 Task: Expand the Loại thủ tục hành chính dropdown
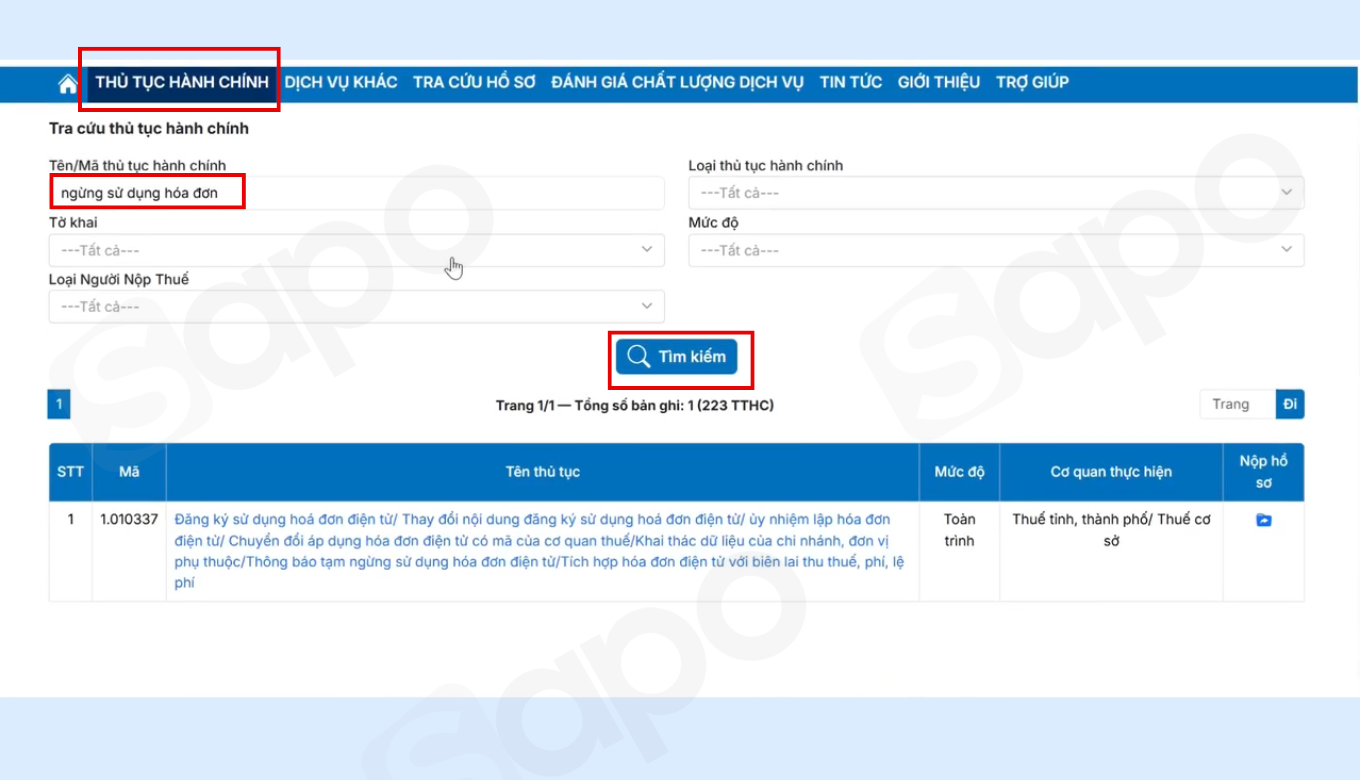pyautogui.click(x=995, y=193)
